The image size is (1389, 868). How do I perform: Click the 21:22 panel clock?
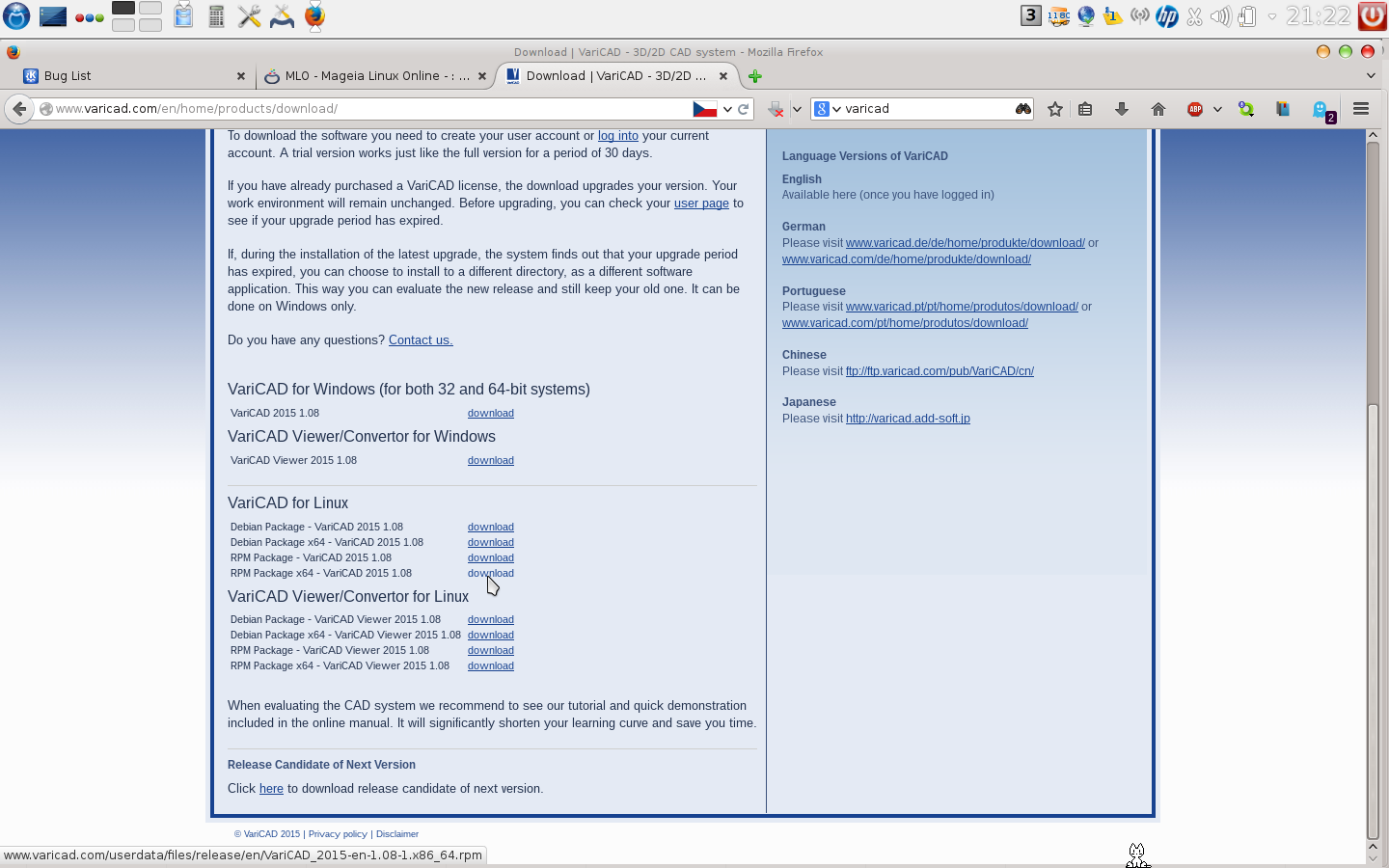[1319, 15]
